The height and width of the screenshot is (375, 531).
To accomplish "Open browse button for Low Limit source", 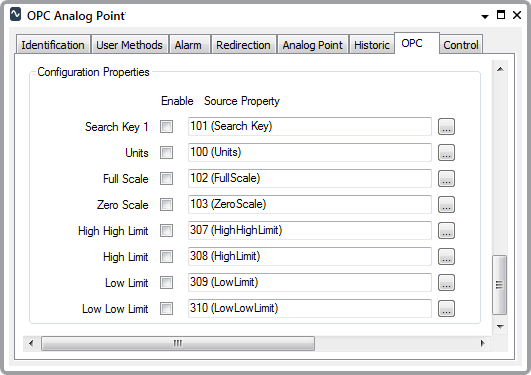I will click(x=446, y=283).
